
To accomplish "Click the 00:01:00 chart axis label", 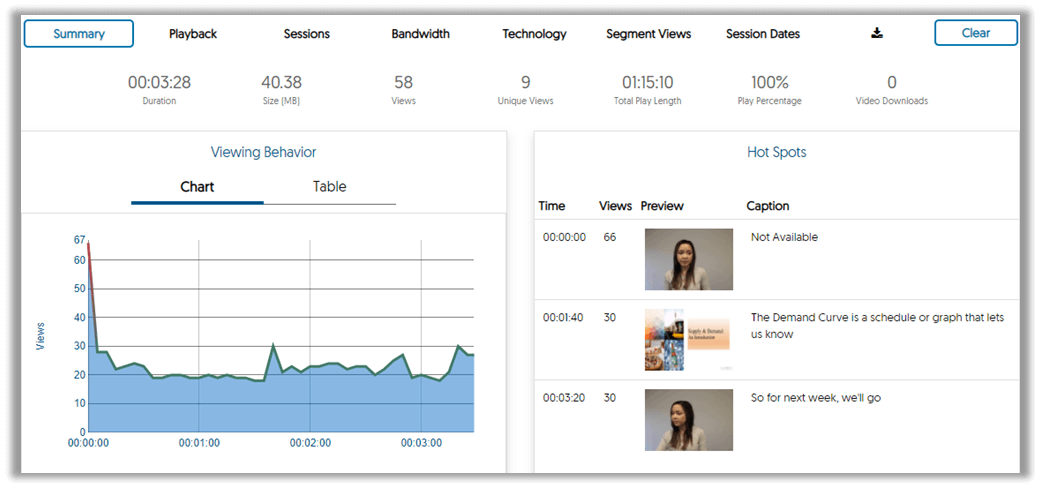I will click(x=200, y=444).
